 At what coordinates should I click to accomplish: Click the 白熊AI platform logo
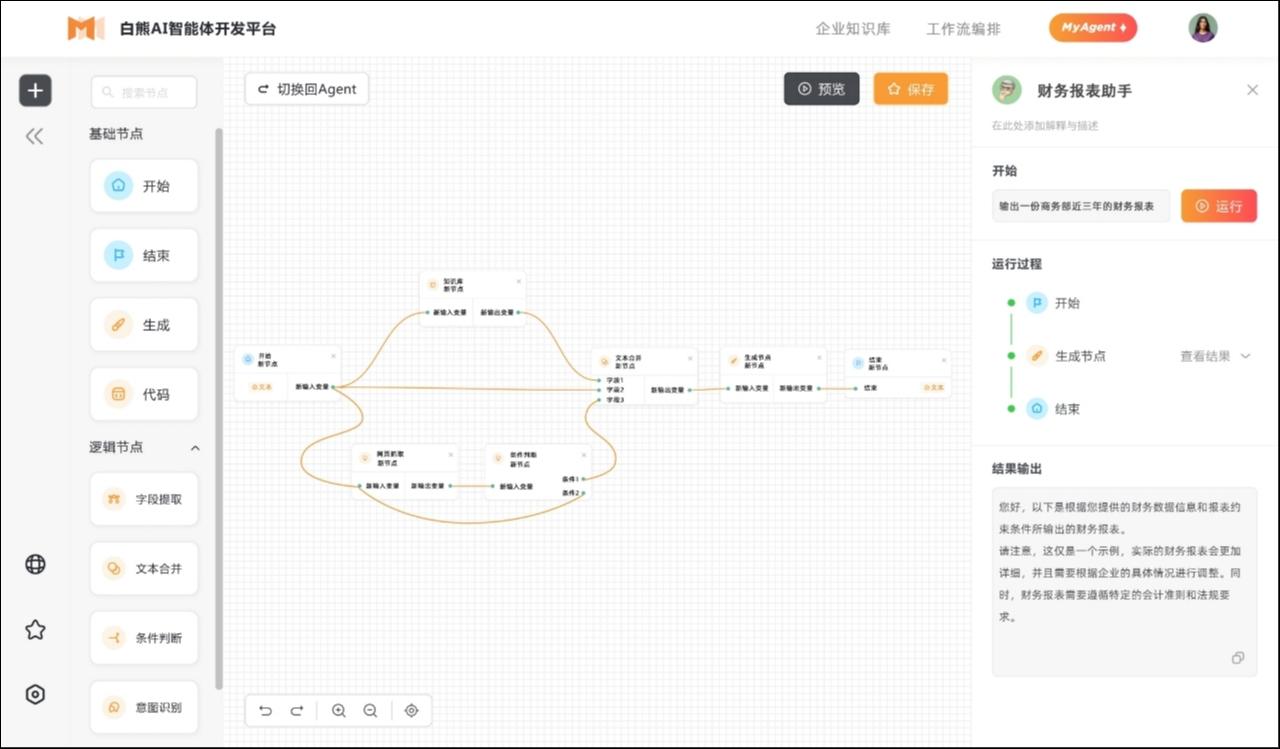tap(86, 28)
